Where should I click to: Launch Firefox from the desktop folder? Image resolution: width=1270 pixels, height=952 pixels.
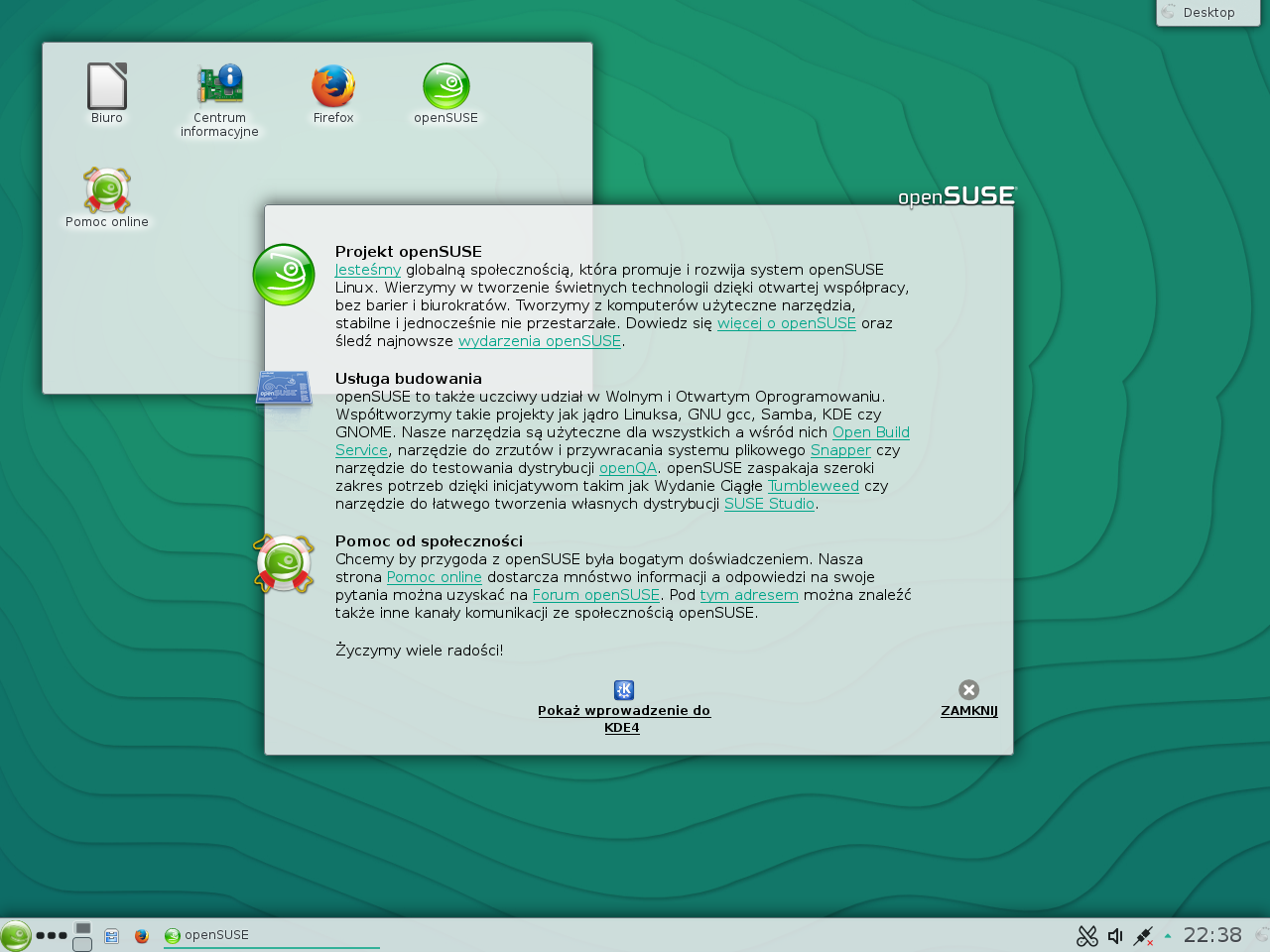click(x=333, y=87)
